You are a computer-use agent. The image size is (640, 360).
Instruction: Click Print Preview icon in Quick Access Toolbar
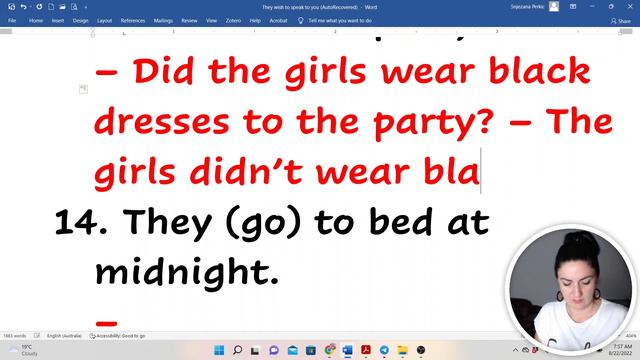pyautogui.click(x=74, y=7)
